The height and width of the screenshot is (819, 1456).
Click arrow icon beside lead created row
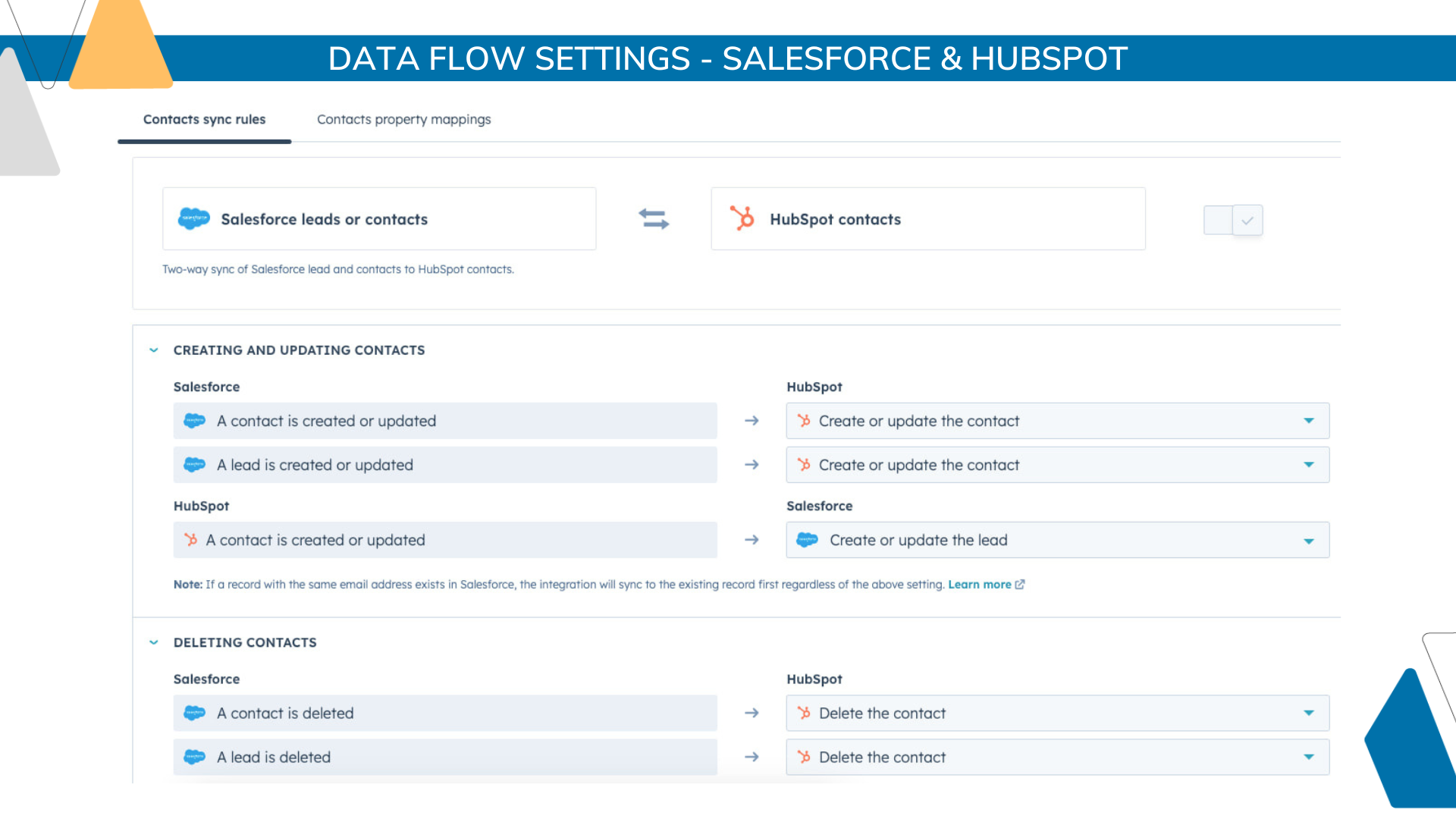[x=752, y=465]
